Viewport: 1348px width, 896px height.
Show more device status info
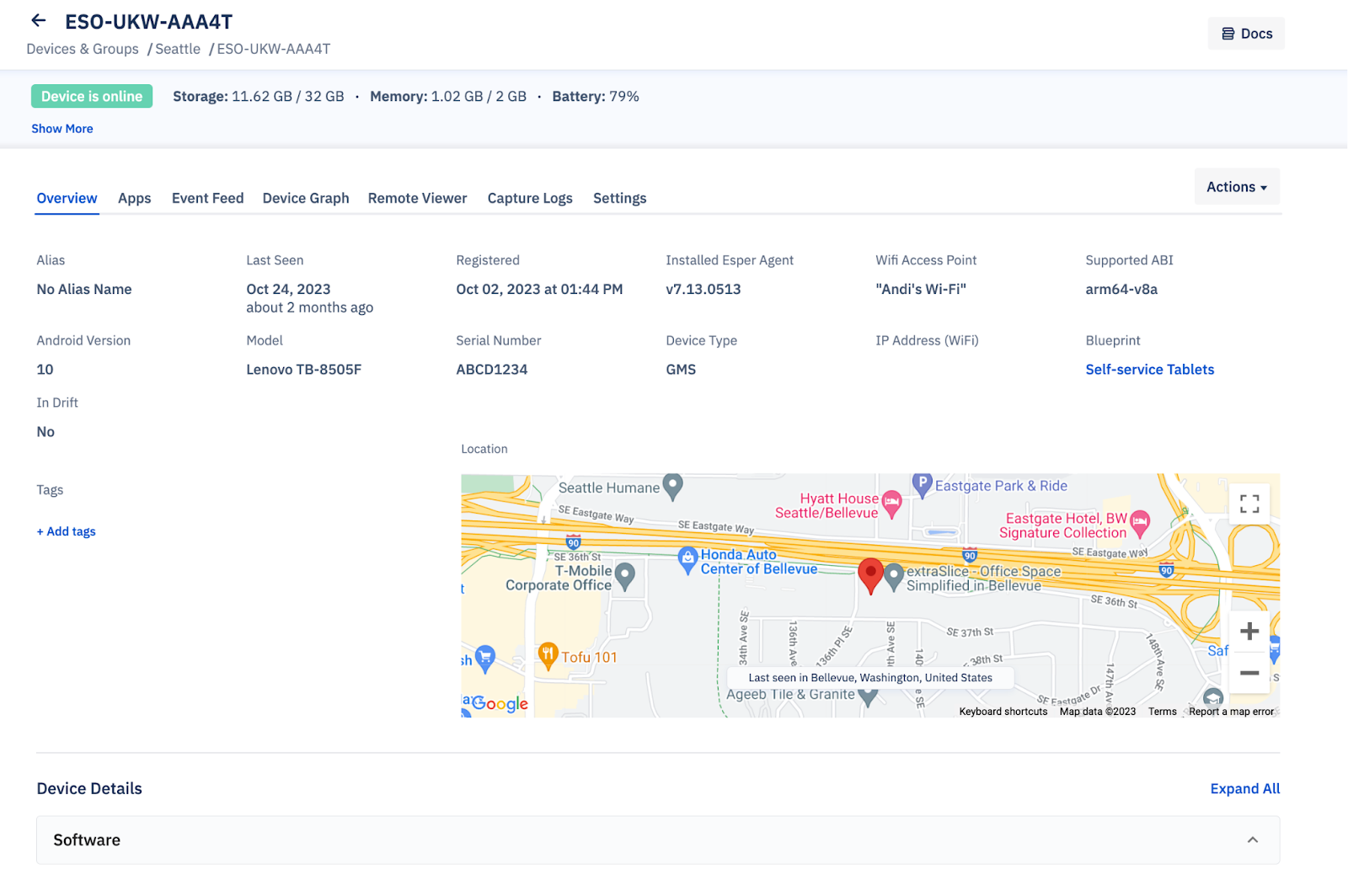click(62, 129)
